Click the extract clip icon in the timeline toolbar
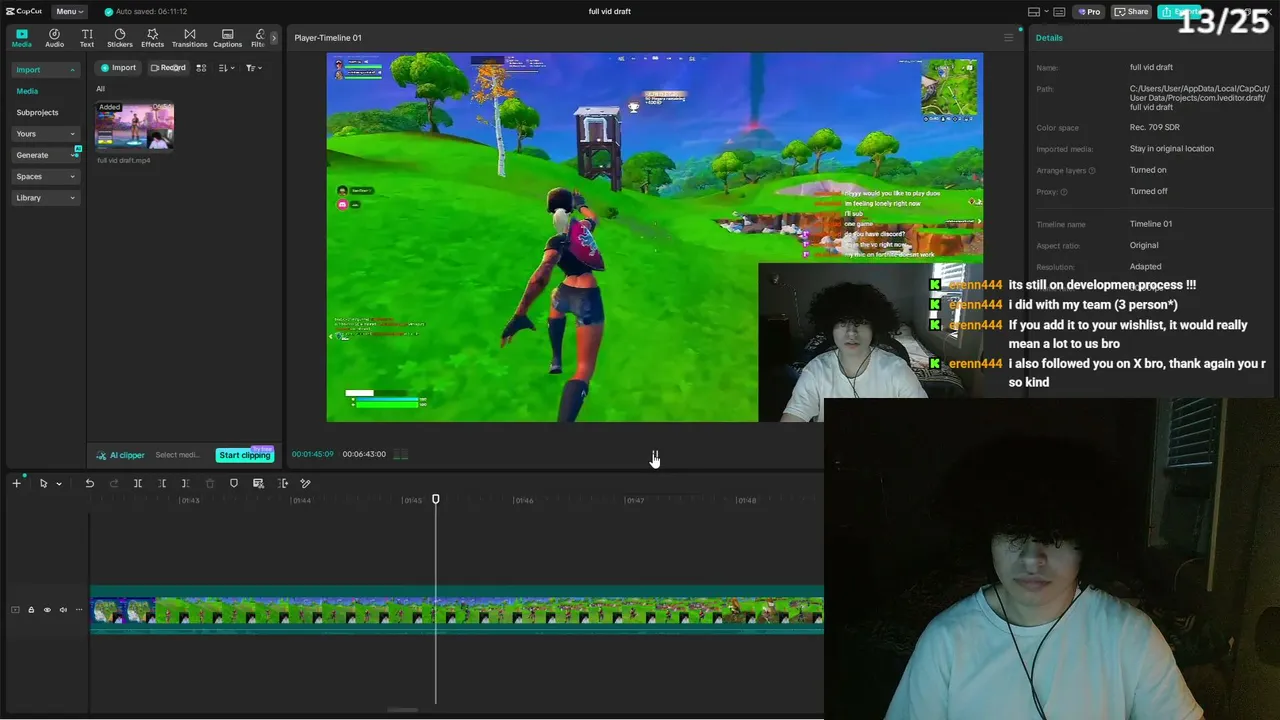 (x=283, y=483)
